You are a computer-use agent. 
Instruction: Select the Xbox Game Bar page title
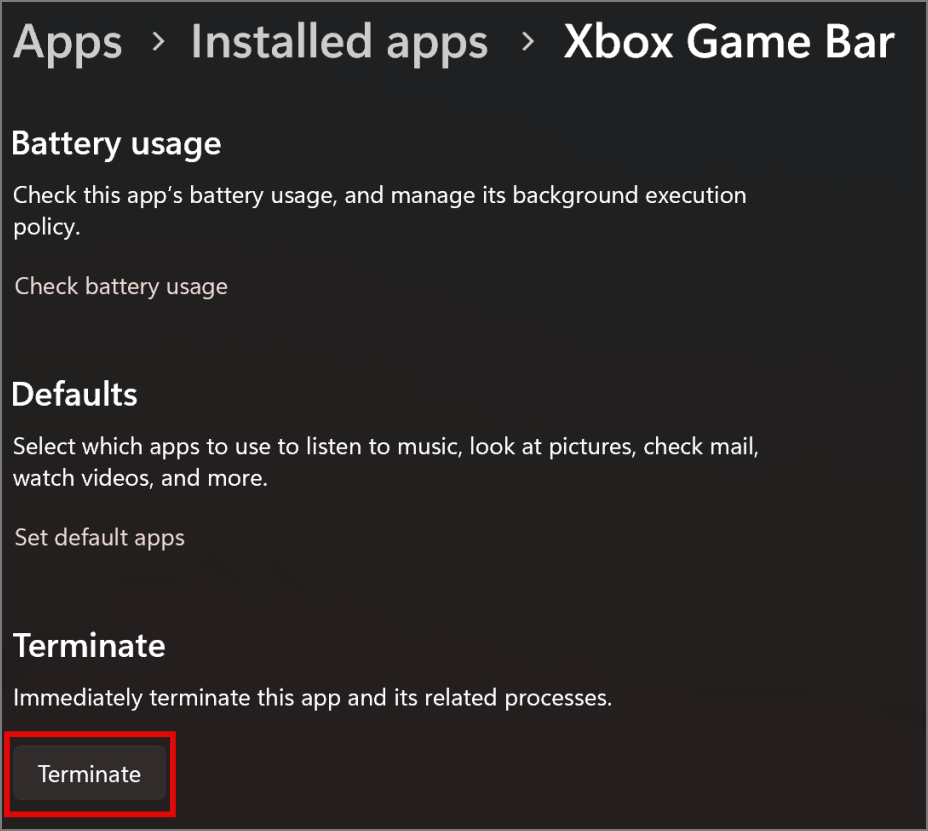(x=728, y=42)
